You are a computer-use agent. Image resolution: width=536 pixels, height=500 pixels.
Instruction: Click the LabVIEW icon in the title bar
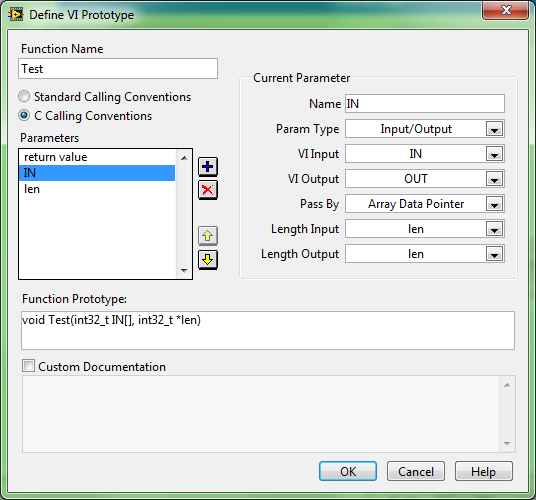pos(15,15)
